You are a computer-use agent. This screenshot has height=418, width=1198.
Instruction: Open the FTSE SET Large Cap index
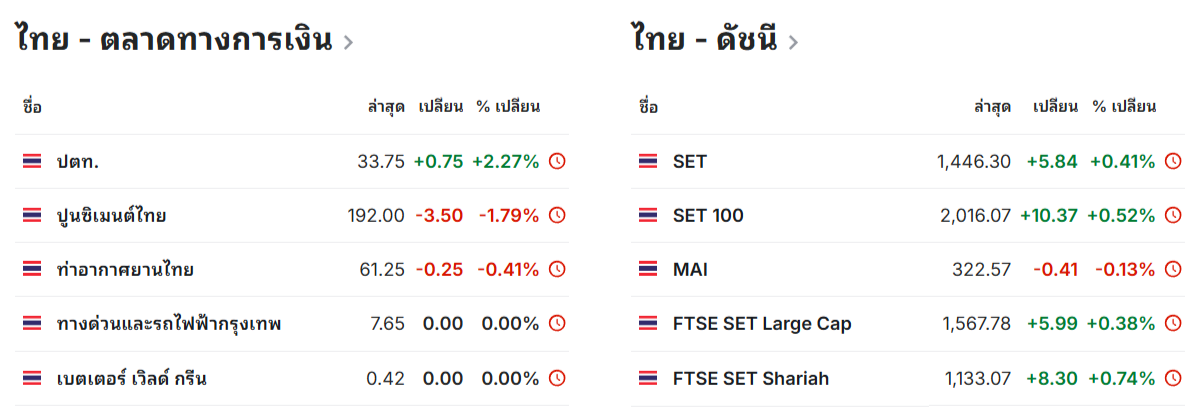(763, 324)
